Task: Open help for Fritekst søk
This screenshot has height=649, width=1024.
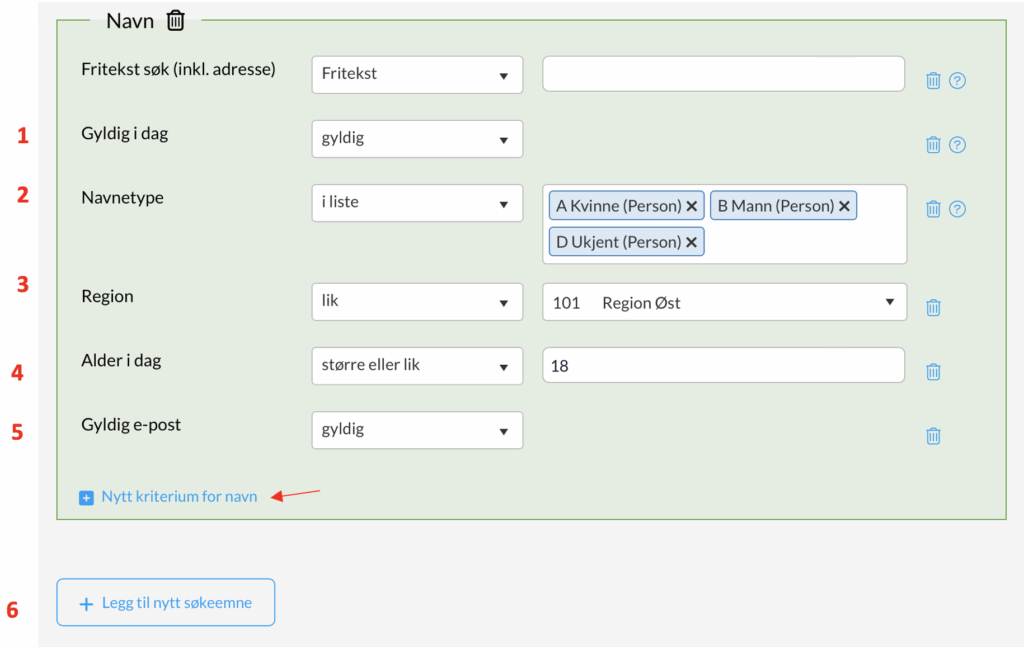Action: tap(957, 81)
